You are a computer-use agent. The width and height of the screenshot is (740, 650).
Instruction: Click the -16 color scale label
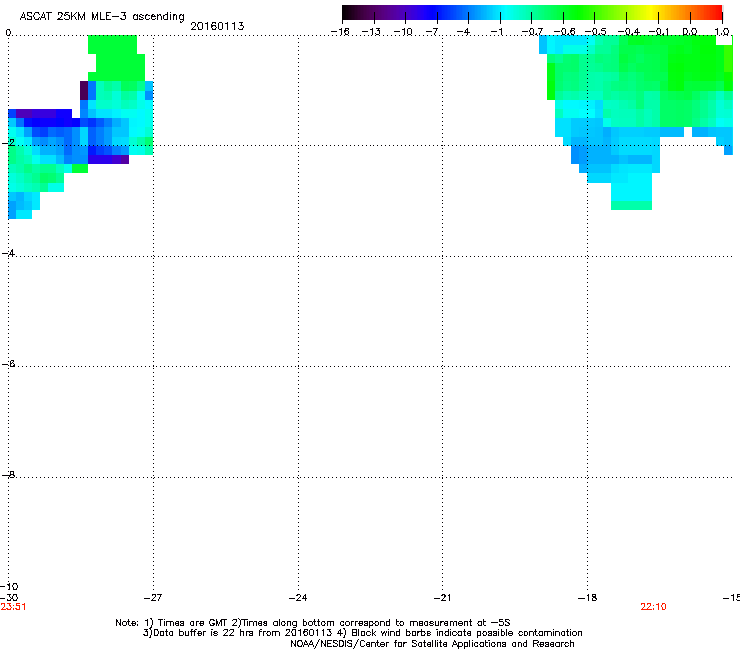(x=340, y=32)
